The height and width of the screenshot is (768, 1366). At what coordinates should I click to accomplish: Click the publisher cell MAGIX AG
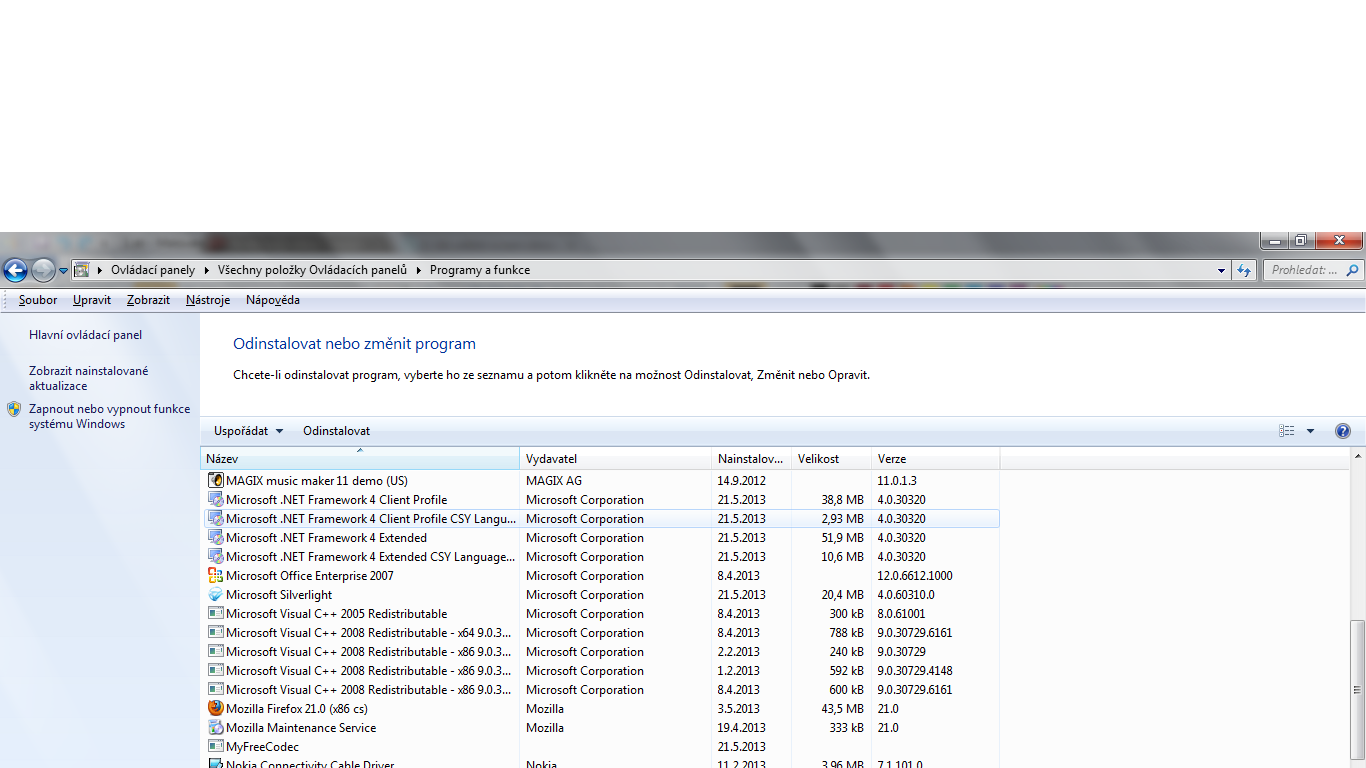point(554,481)
